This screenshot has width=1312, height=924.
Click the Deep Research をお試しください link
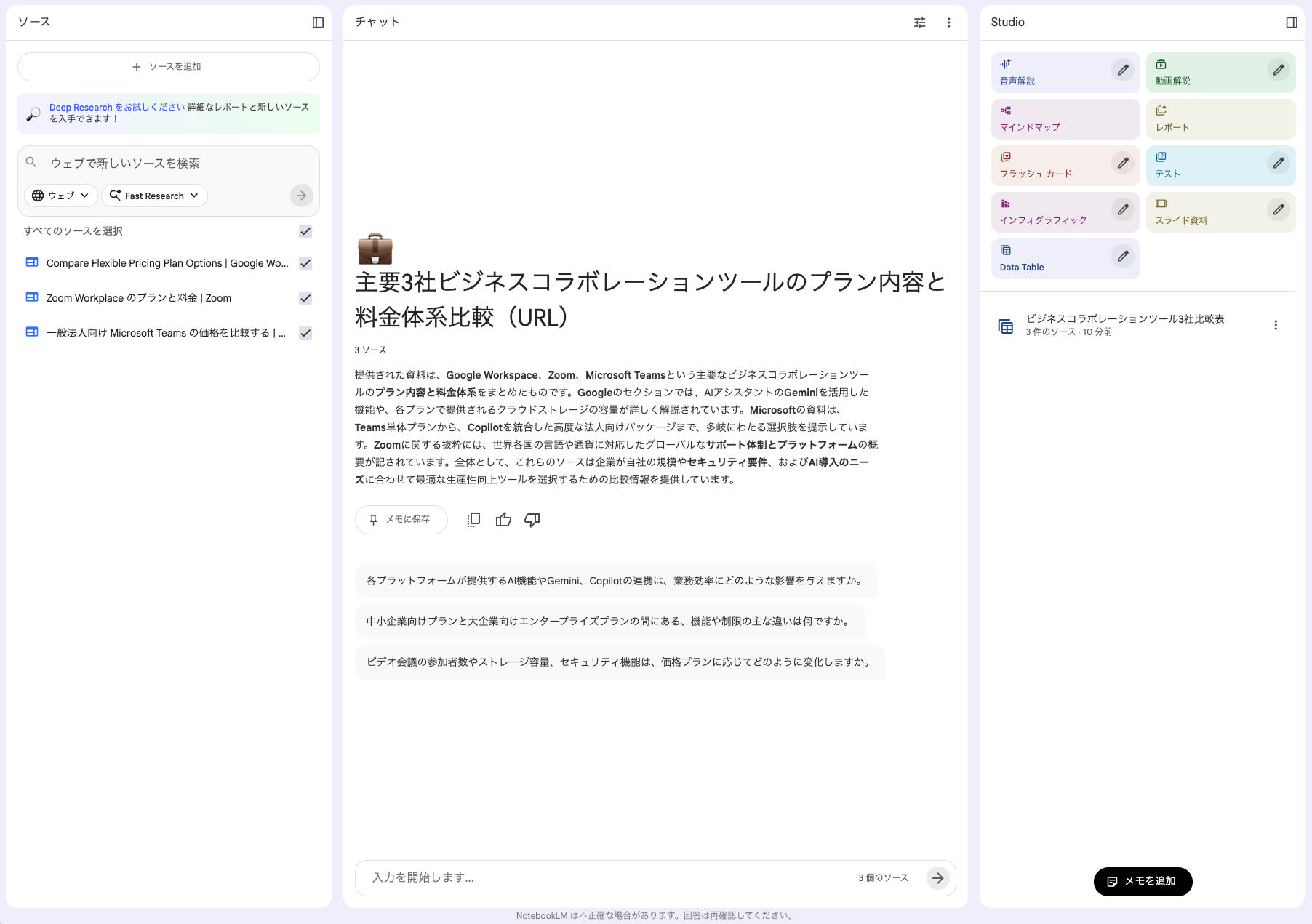point(116,107)
